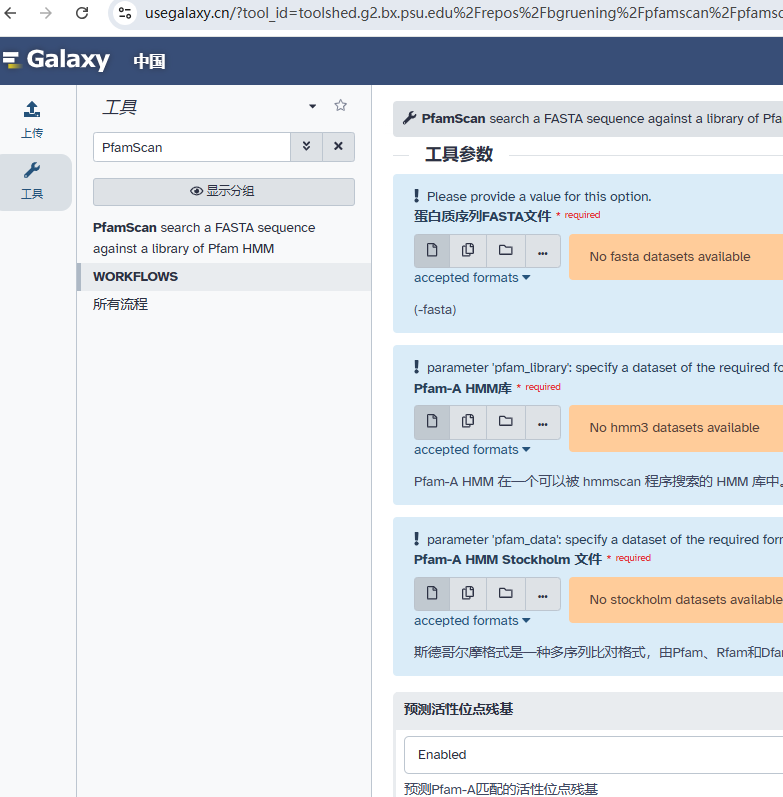The height and width of the screenshot is (797, 783).
Task: Click the No hmm3 datasets available box
Action: coord(676,428)
